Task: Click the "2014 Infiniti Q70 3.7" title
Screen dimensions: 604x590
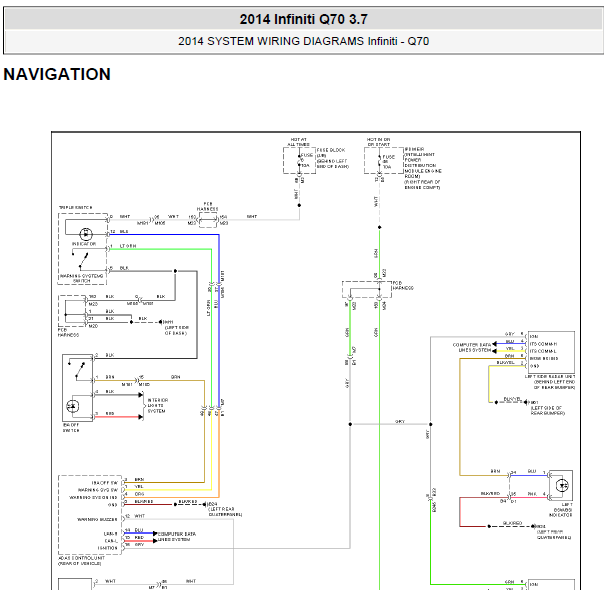Action: tap(304, 19)
